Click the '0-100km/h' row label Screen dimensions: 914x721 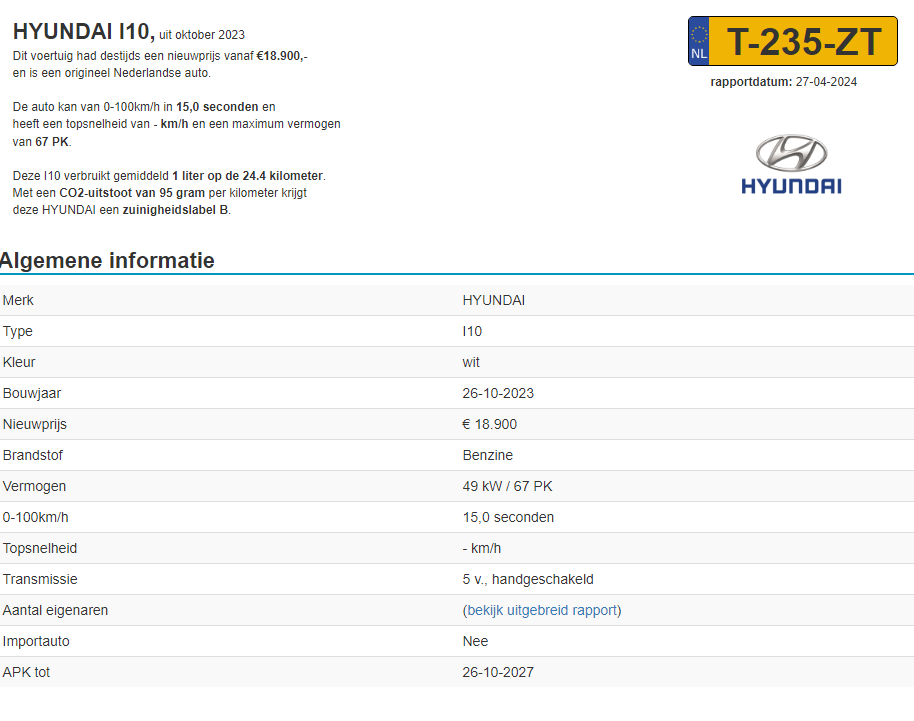tap(36, 517)
